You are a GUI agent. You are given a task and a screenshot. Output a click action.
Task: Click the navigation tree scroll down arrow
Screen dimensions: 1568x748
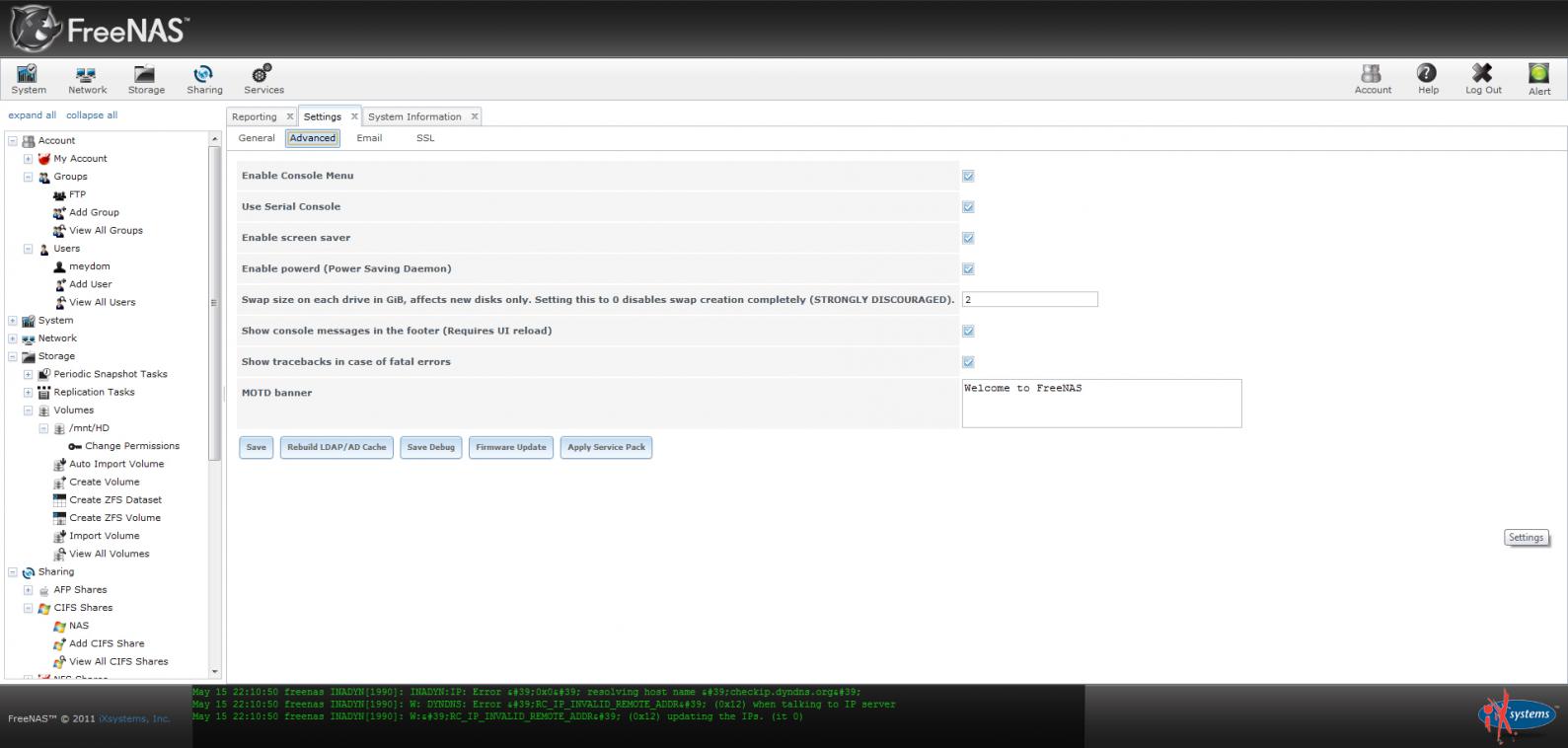pyautogui.click(x=215, y=670)
